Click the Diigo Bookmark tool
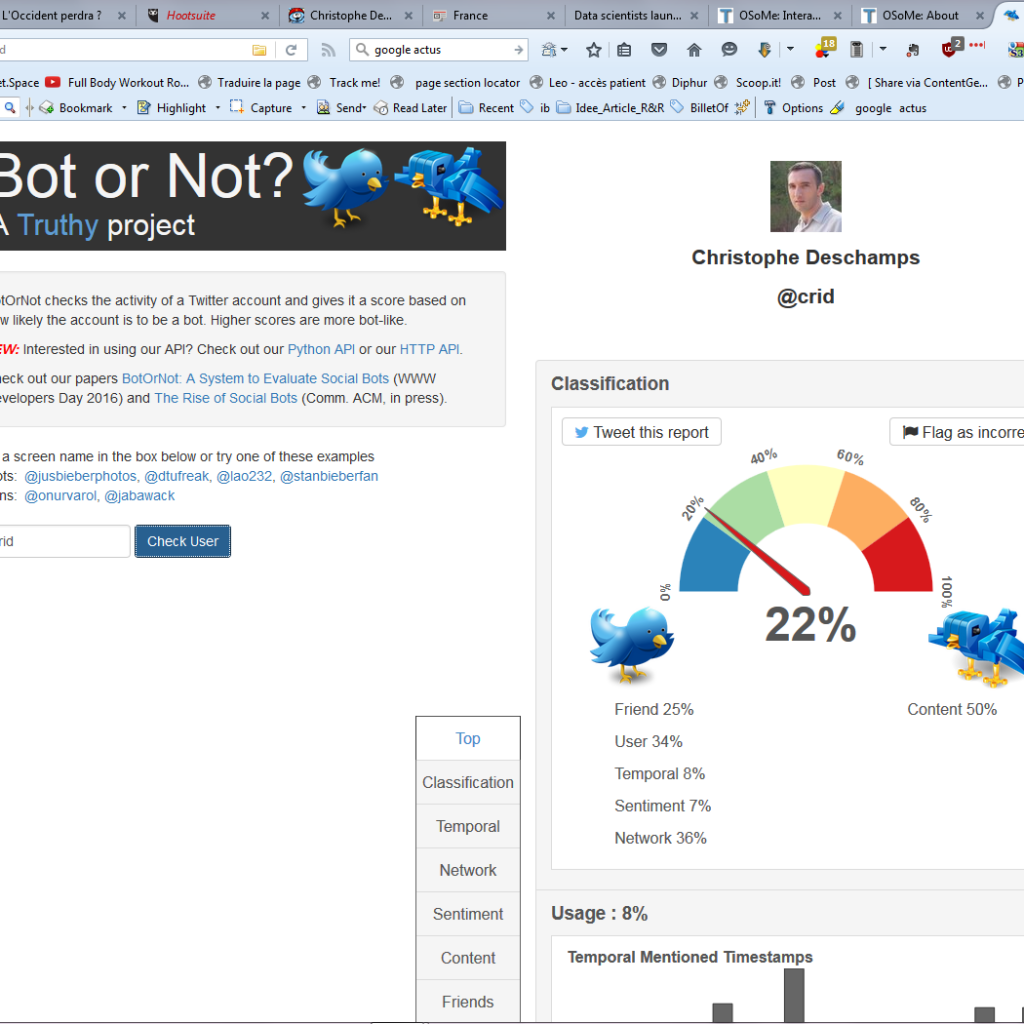This screenshot has width=1024, height=1024. click(x=76, y=108)
